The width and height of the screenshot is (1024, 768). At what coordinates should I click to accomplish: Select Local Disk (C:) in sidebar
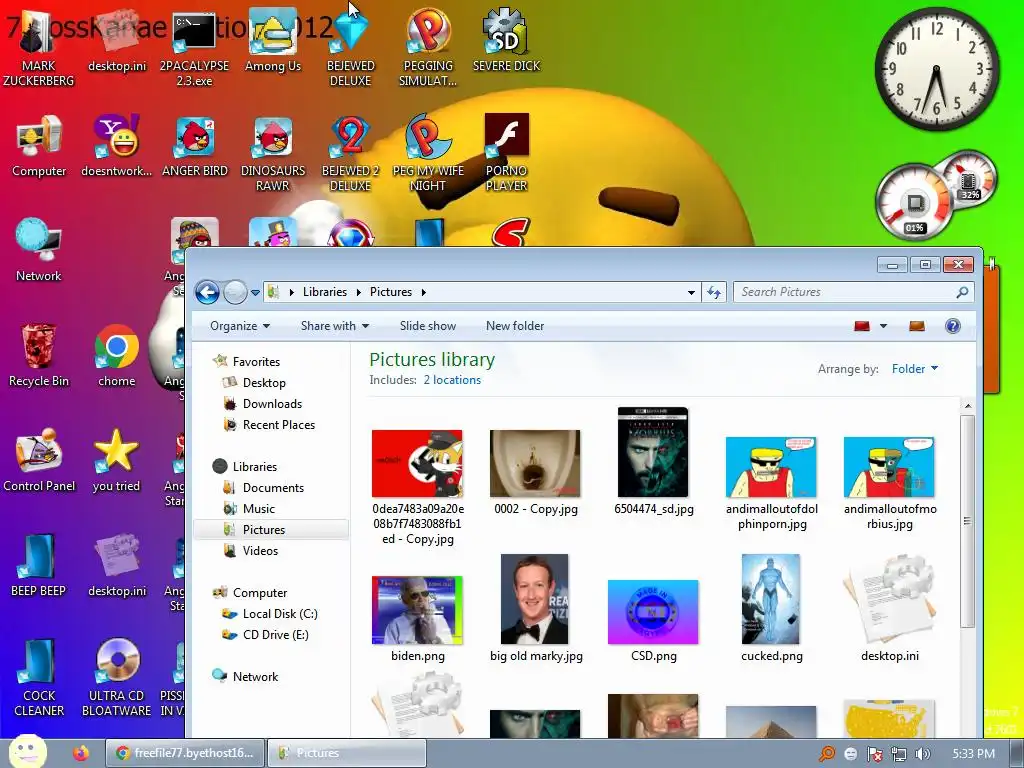(280, 614)
